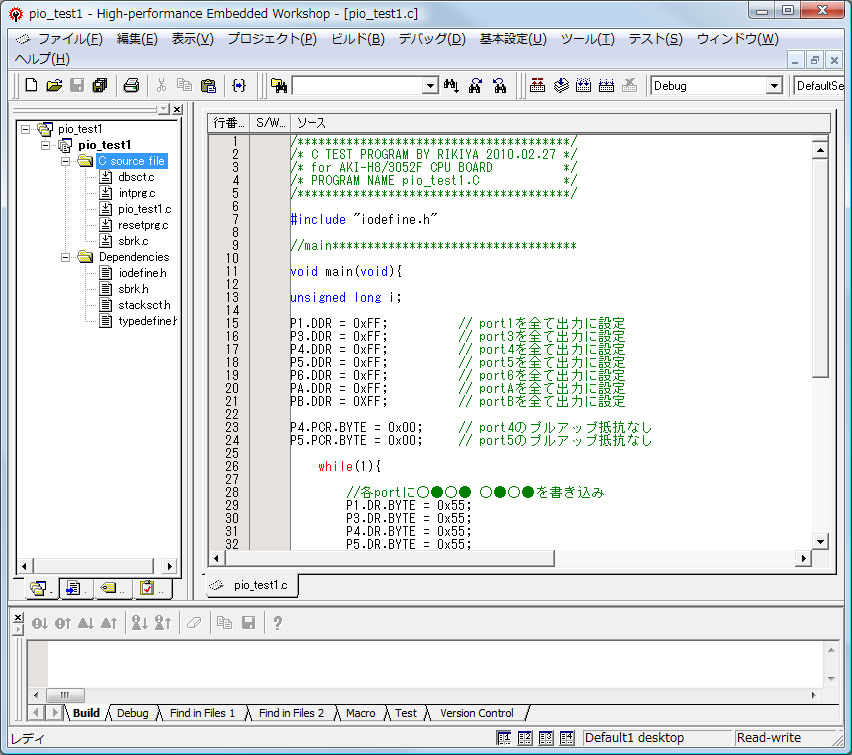Select iodefine.h under Dependencies

click(x=142, y=273)
